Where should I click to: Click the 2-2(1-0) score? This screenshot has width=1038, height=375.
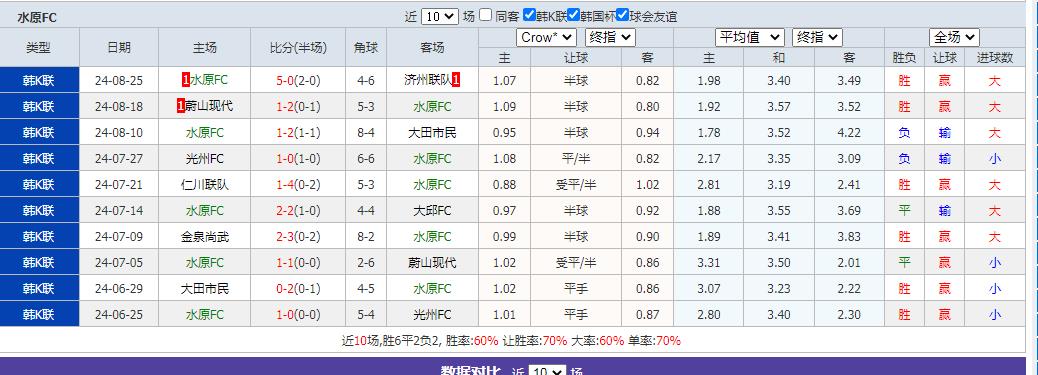[298, 211]
